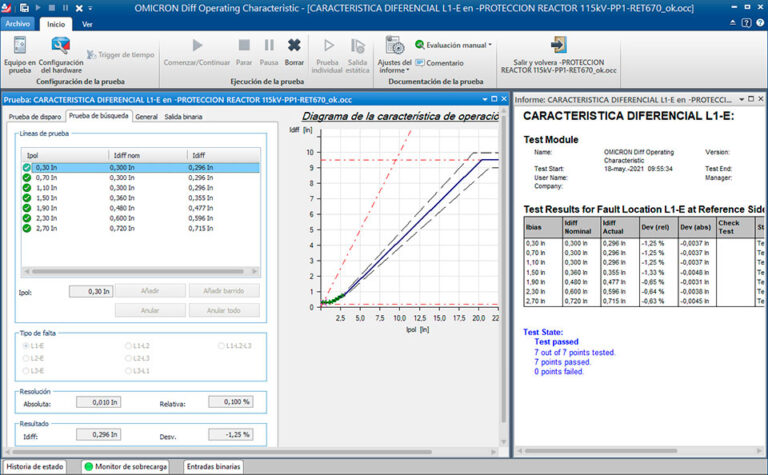Click the Anular todo button
768x475 pixels.
224,310
